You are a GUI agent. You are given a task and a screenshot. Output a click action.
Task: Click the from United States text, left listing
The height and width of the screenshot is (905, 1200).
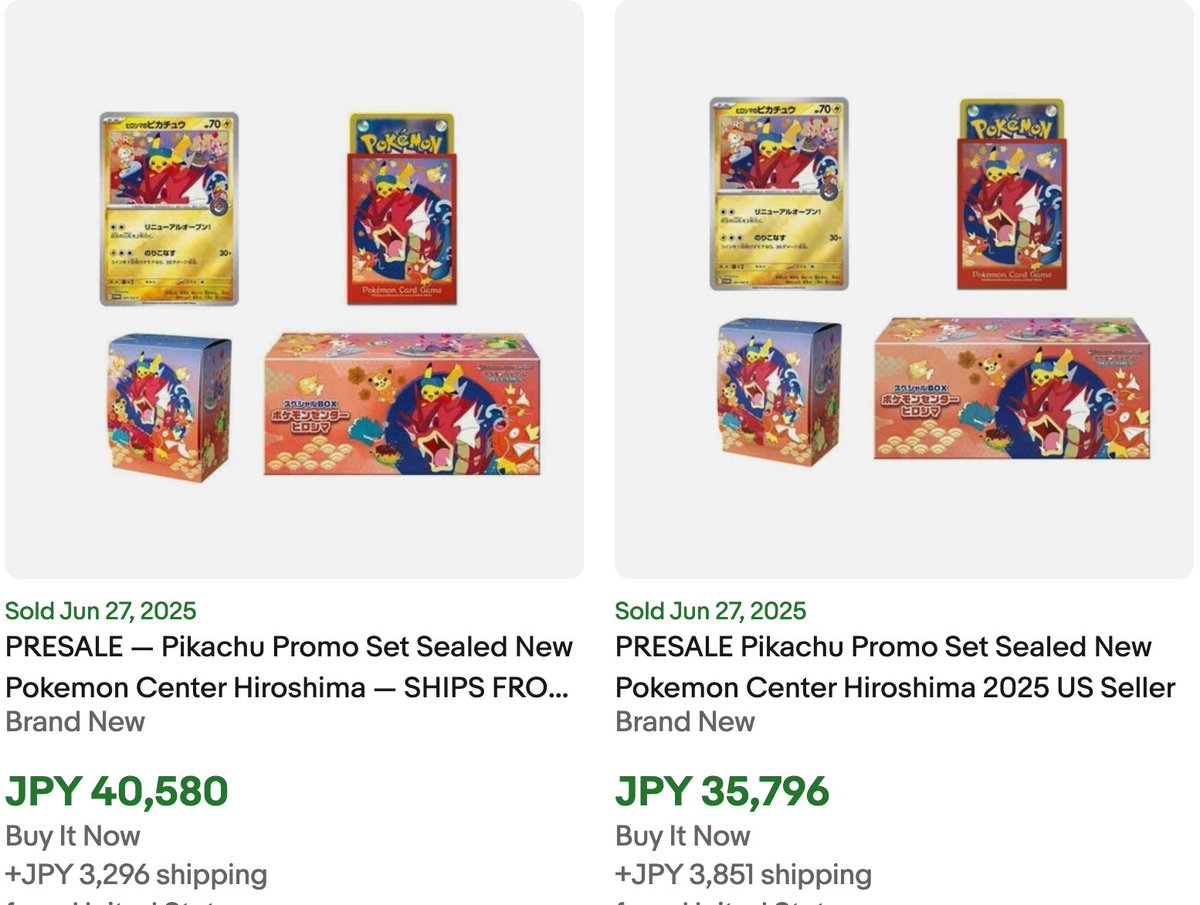tap(110, 900)
